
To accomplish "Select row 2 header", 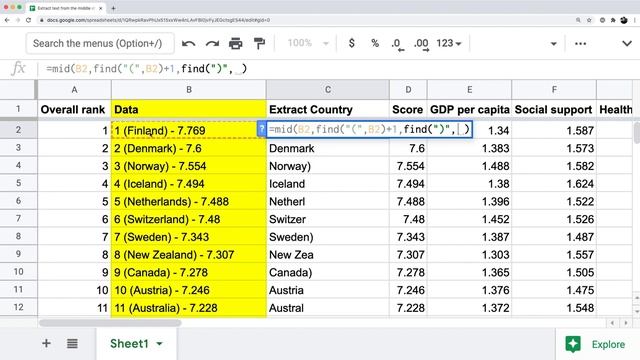I will [18, 130].
